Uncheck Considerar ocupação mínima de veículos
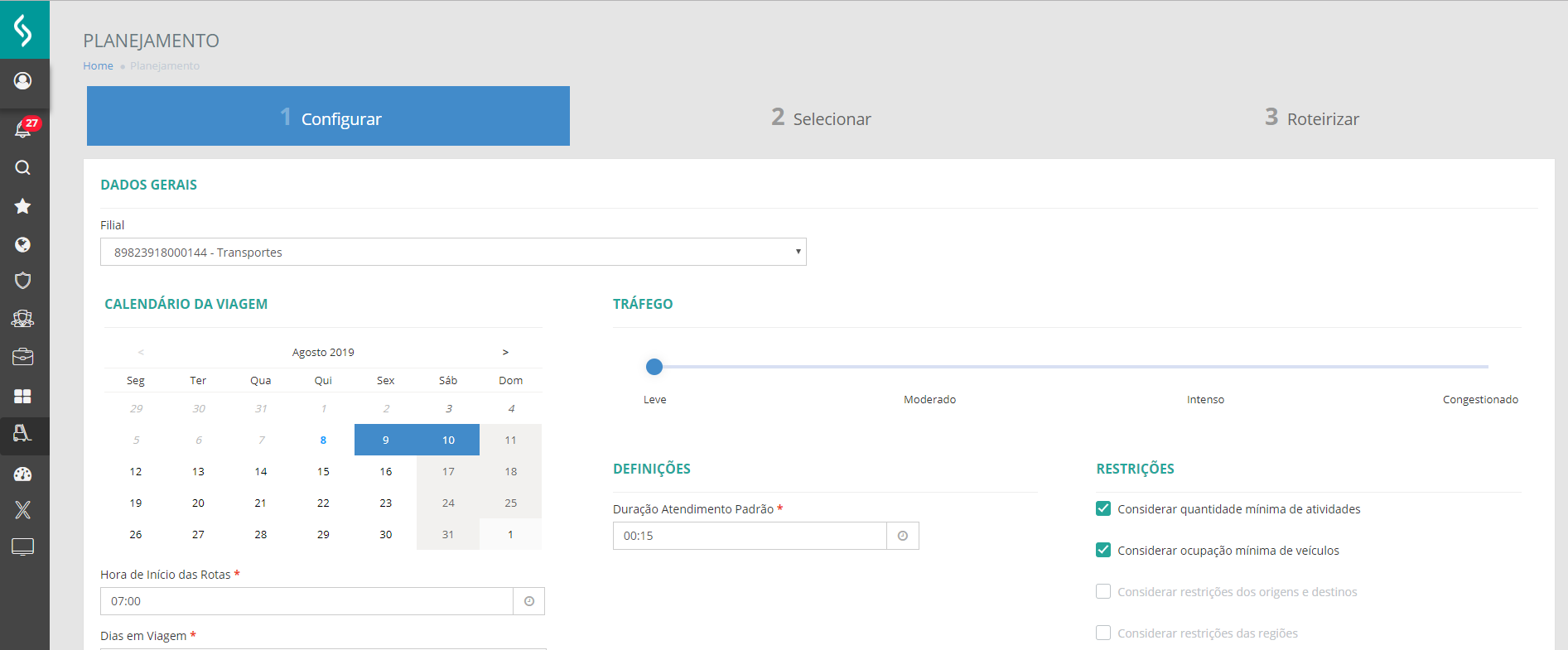This screenshot has height=650, width=1568. coord(1103,550)
